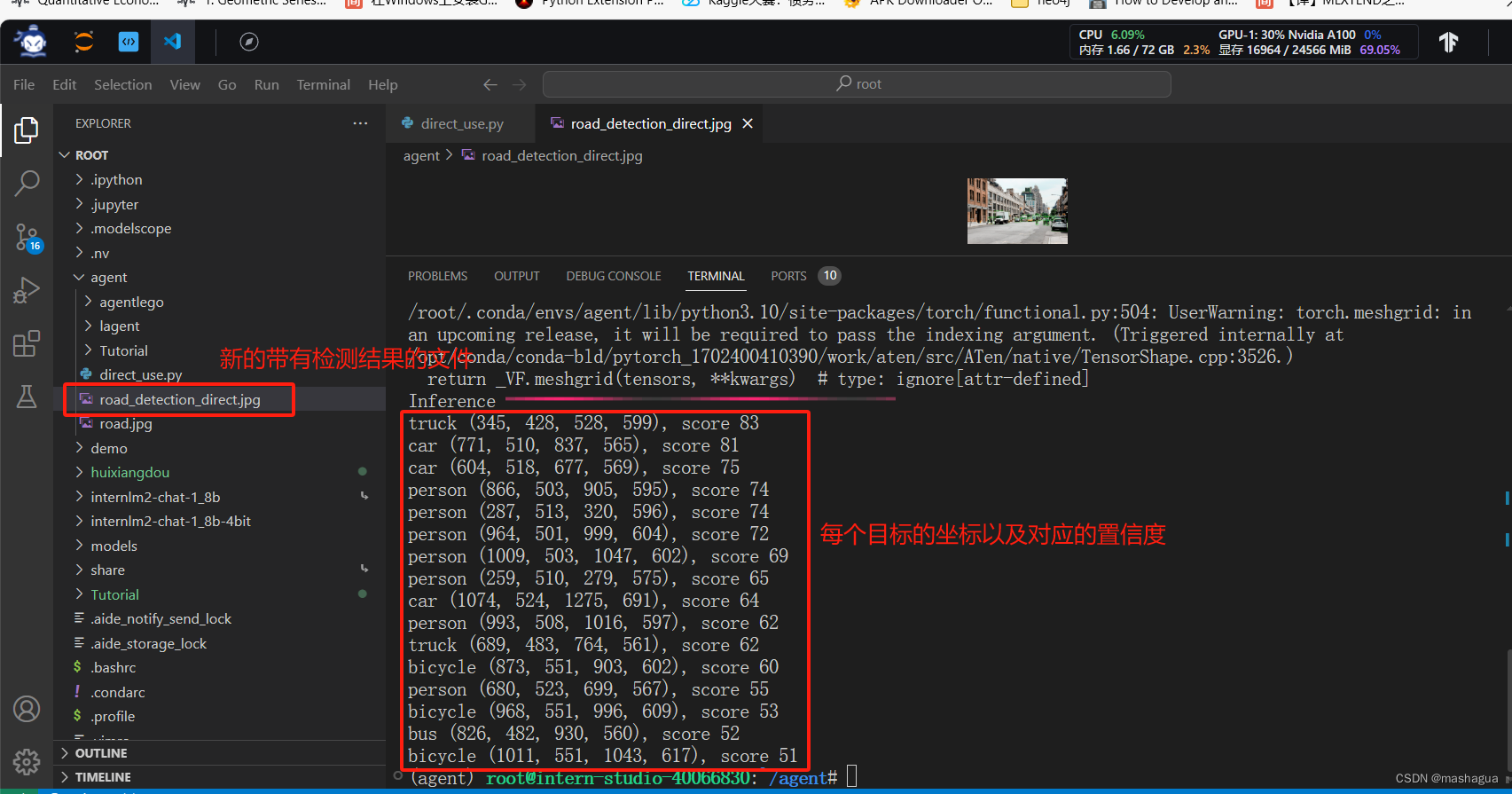The width and height of the screenshot is (1512, 794).
Task: Open the Go menu
Action: point(227,84)
